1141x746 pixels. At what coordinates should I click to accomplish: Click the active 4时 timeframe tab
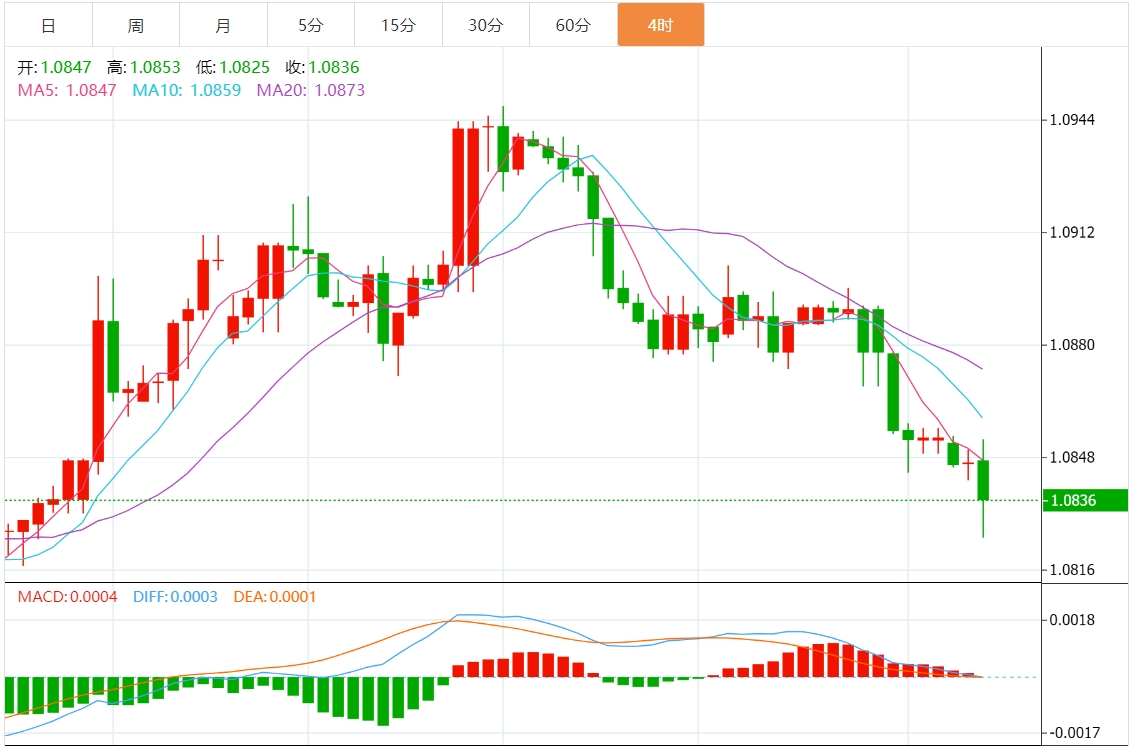coord(661,25)
